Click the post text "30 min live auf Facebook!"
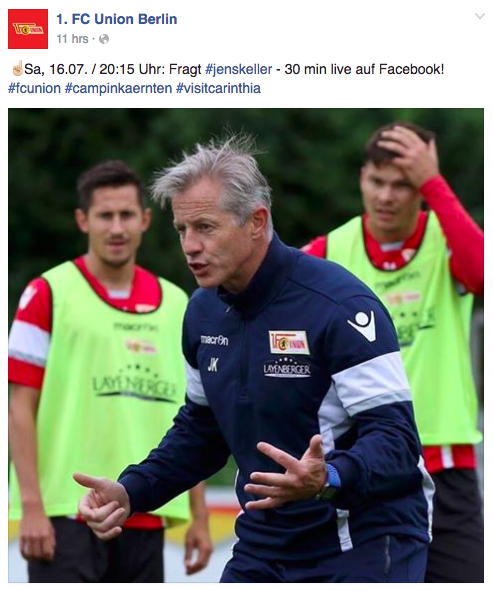 [364, 69]
